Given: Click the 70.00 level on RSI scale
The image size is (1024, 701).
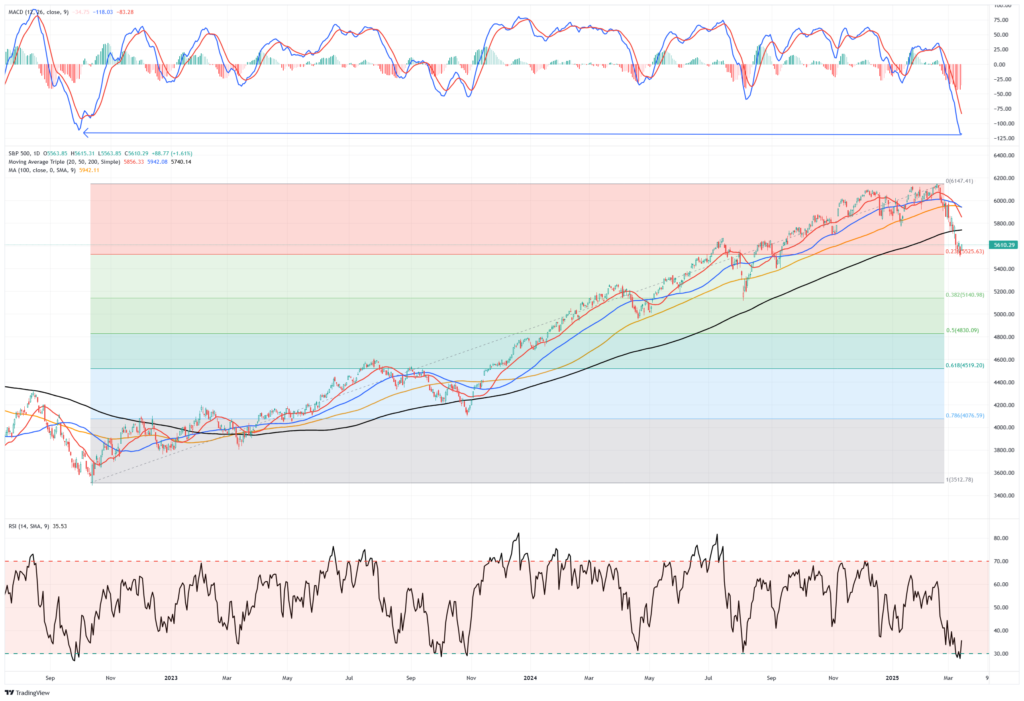Looking at the screenshot, I should 998,561.
